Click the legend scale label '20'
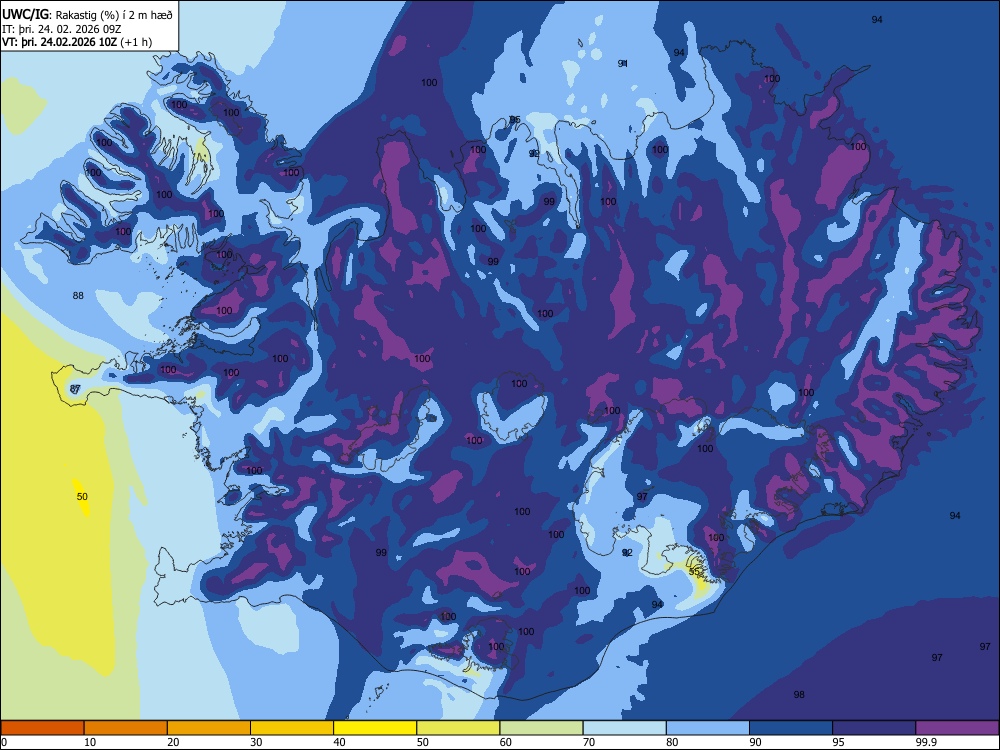The width and height of the screenshot is (1000, 750). [173, 742]
